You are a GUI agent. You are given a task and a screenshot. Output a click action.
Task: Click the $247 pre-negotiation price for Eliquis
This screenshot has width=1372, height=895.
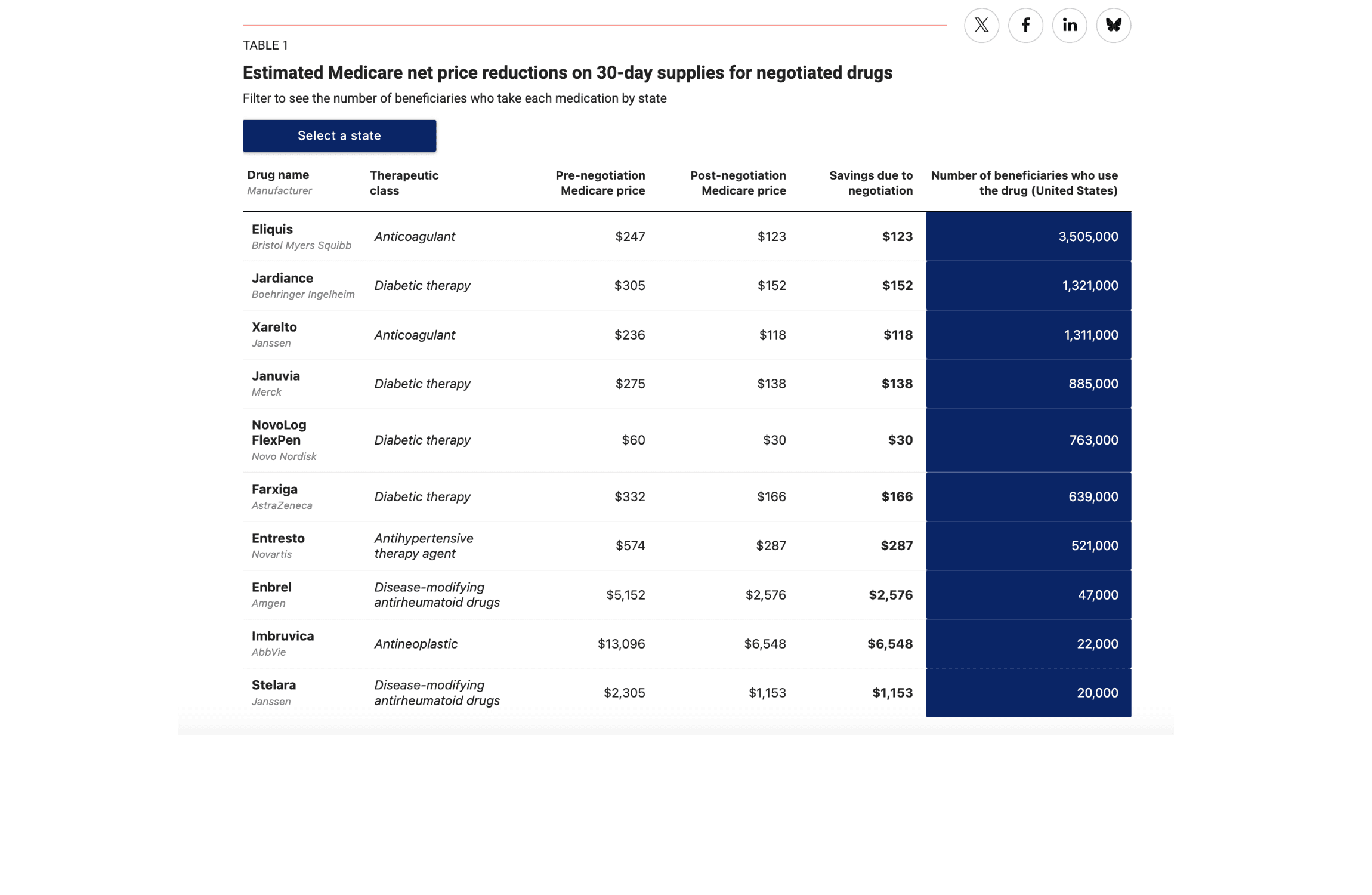[x=630, y=236]
